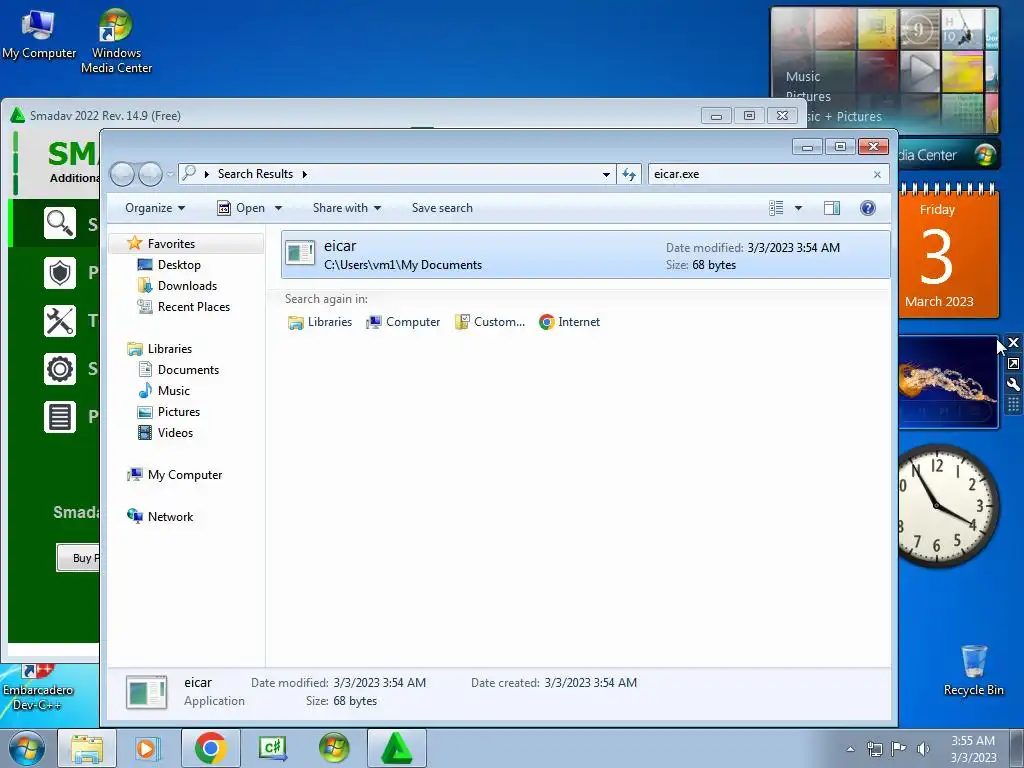Click the change view icon

coord(776,208)
